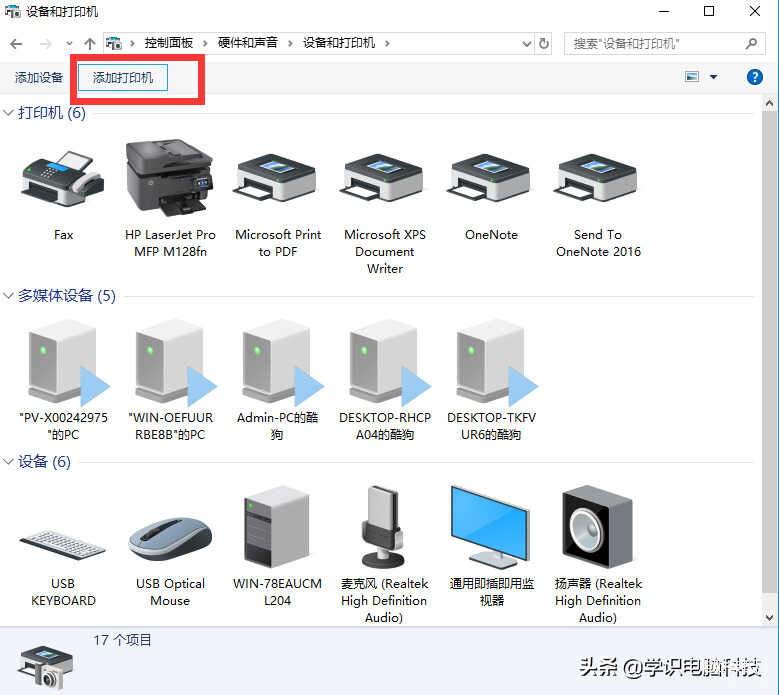Screen dimensions: 779x695
Task: Open the view options dropdown arrow
Action: 713,77
